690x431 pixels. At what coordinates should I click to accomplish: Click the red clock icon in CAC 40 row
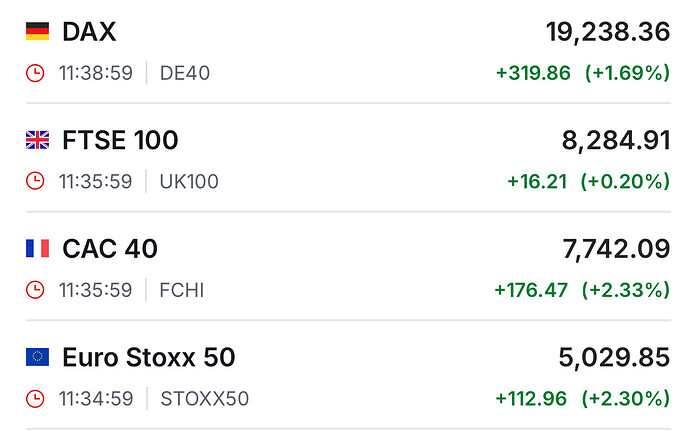[x=35, y=290]
